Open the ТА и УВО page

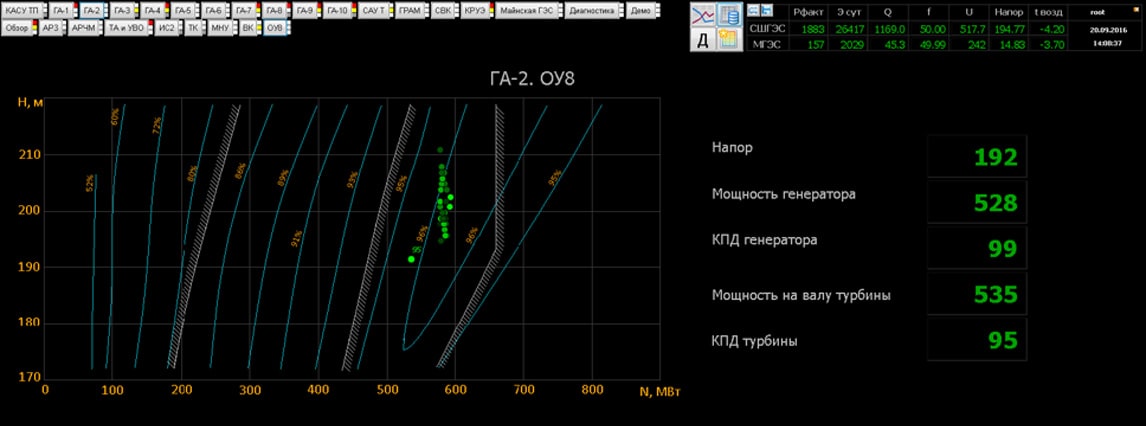tap(126, 27)
